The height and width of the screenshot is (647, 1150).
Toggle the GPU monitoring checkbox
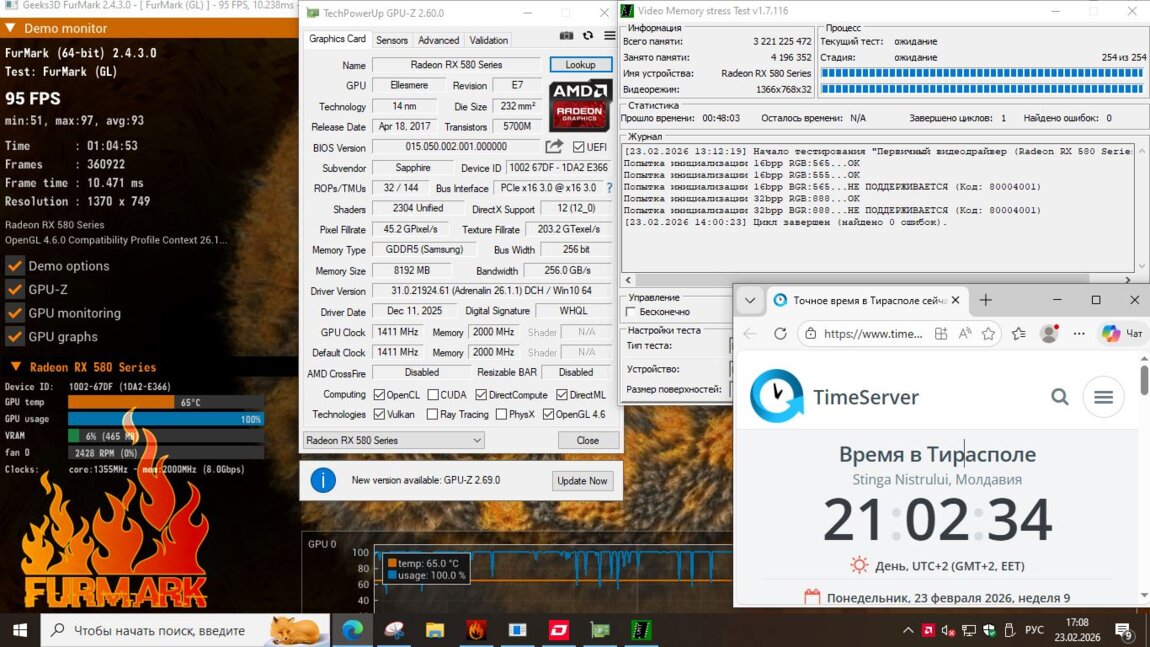pyautogui.click(x=15, y=313)
